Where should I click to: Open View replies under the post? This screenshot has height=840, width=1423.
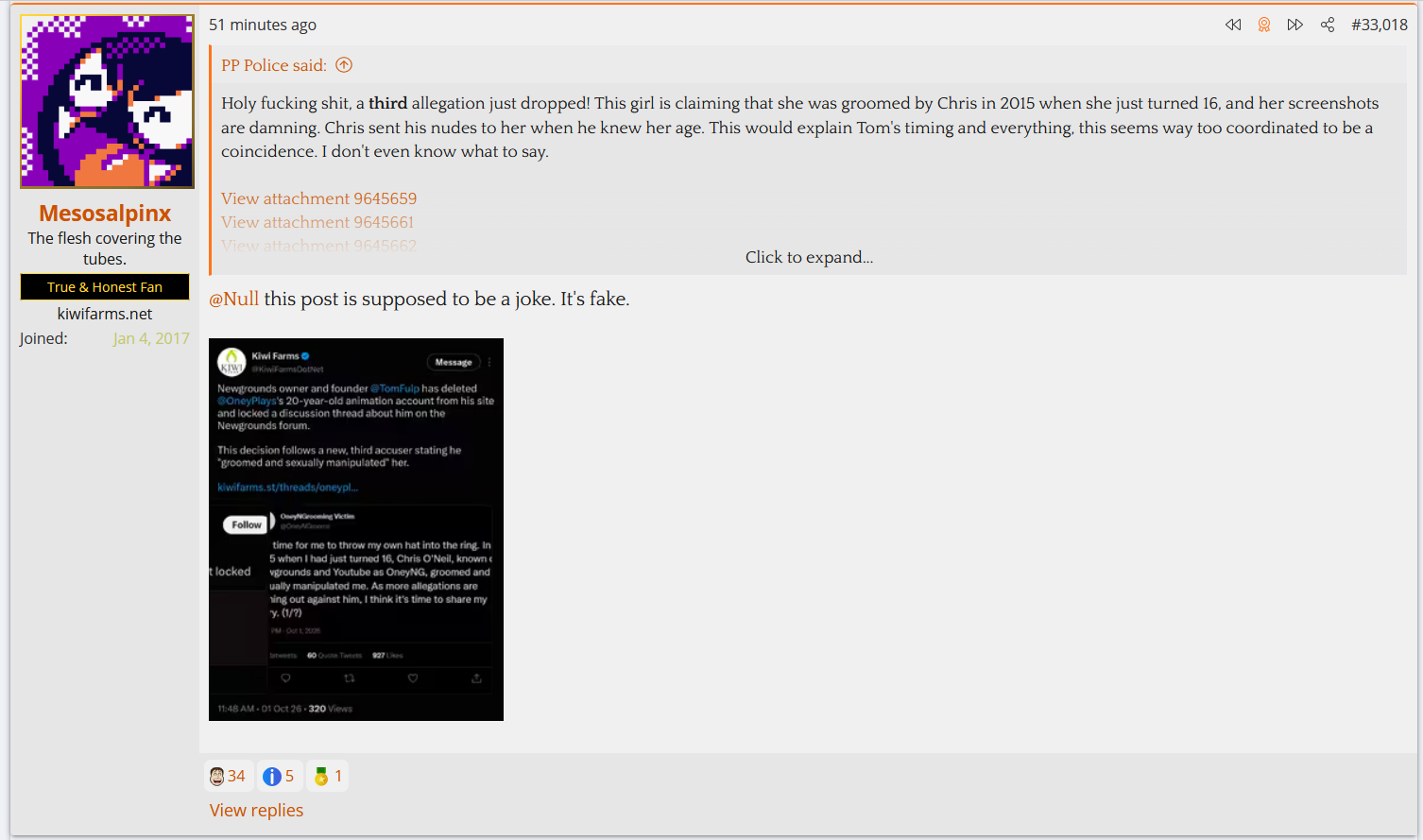tap(256, 811)
